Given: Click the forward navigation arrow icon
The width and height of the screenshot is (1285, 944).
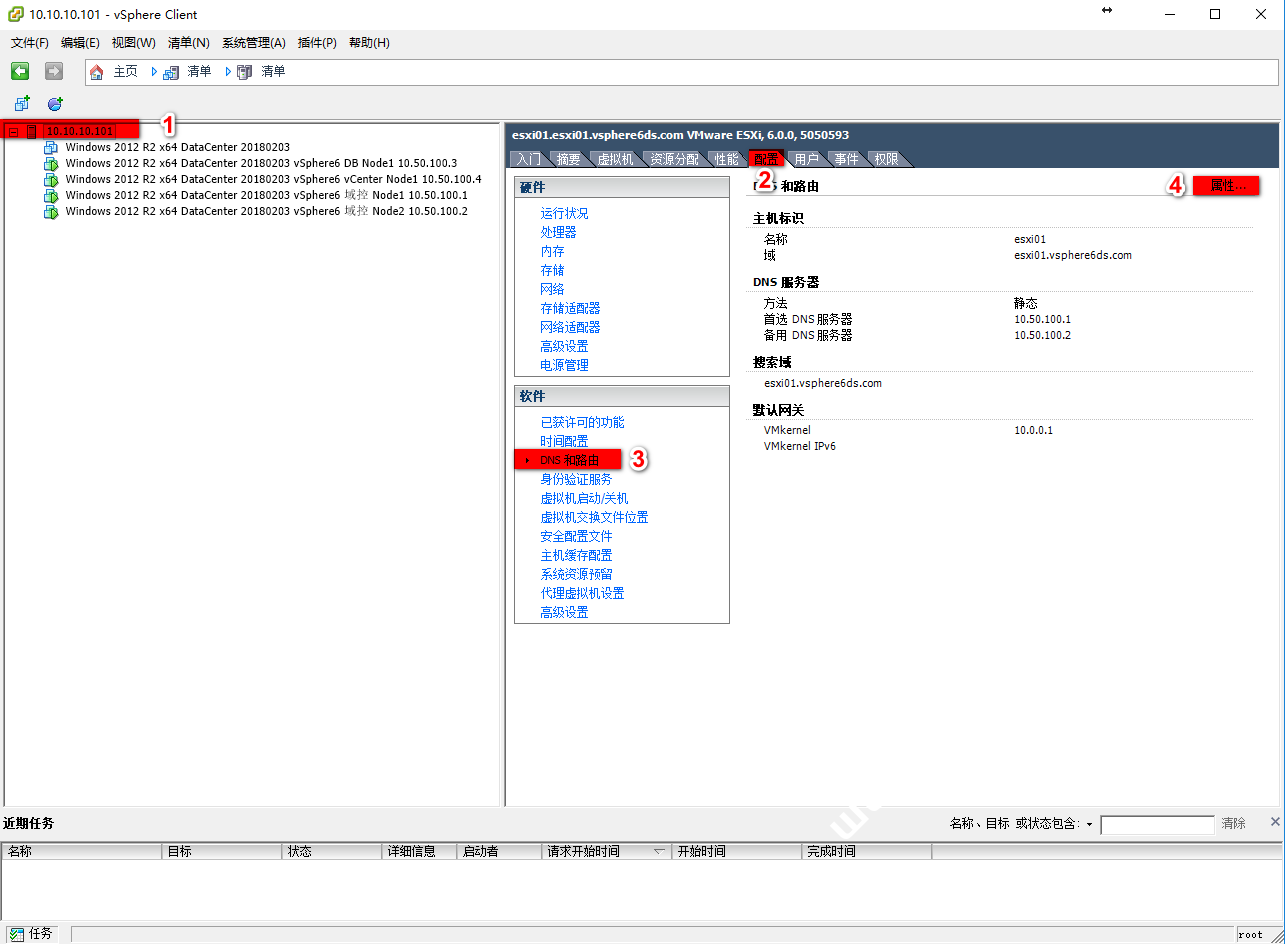Looking at the screenshot, I should pyautogui.click(x=54, y=71).
